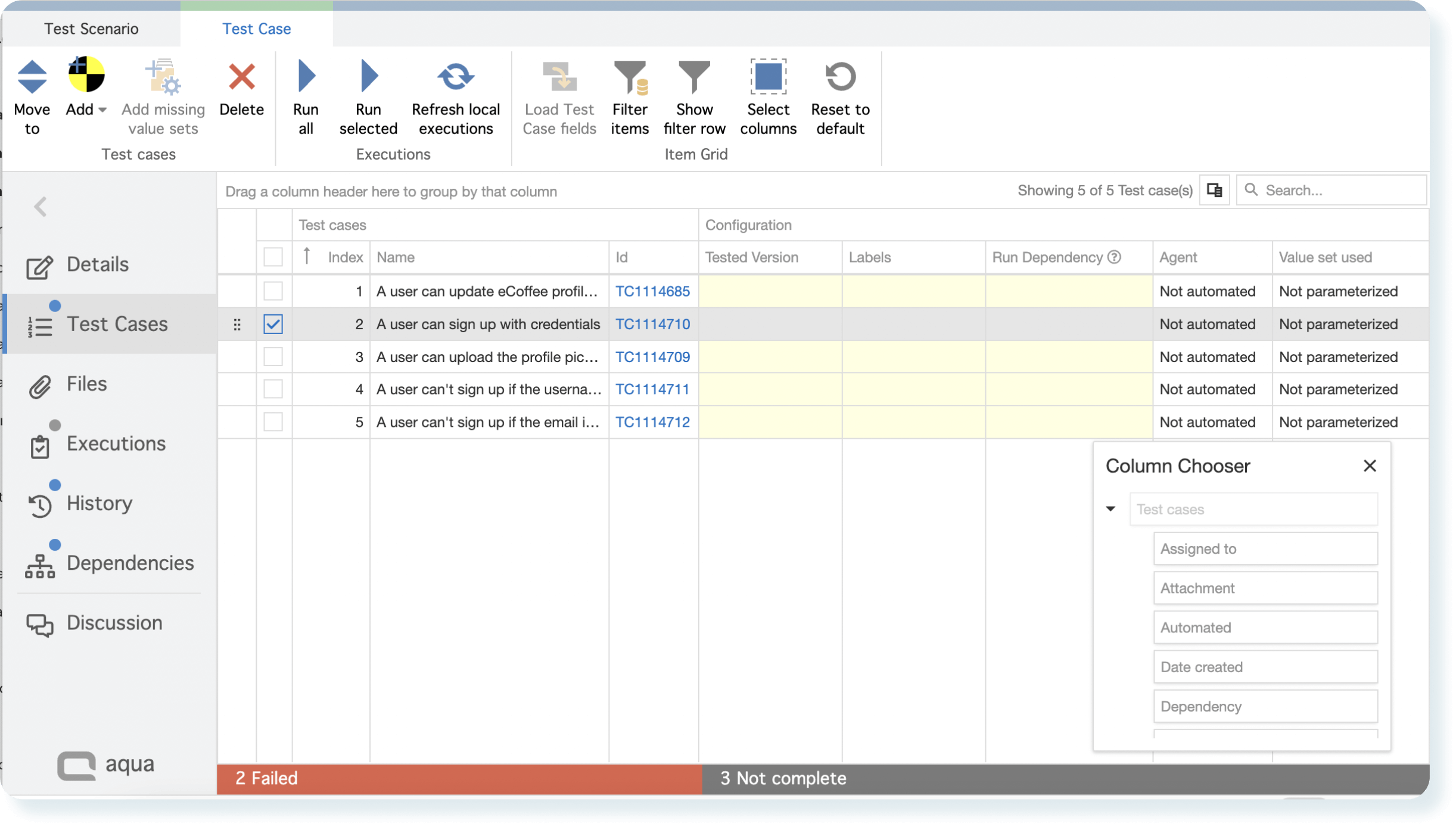Collapse the Test cases group in Column Chooser
Screen dimensions: 1456x827
pyautogui.click(x=1110, y=508)
